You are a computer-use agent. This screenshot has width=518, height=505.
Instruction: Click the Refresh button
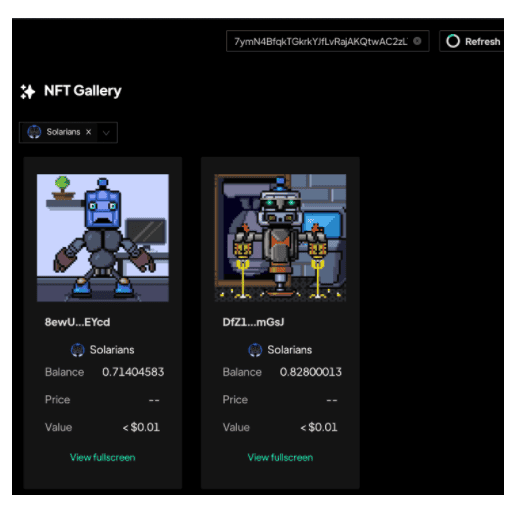coord(471,41)
